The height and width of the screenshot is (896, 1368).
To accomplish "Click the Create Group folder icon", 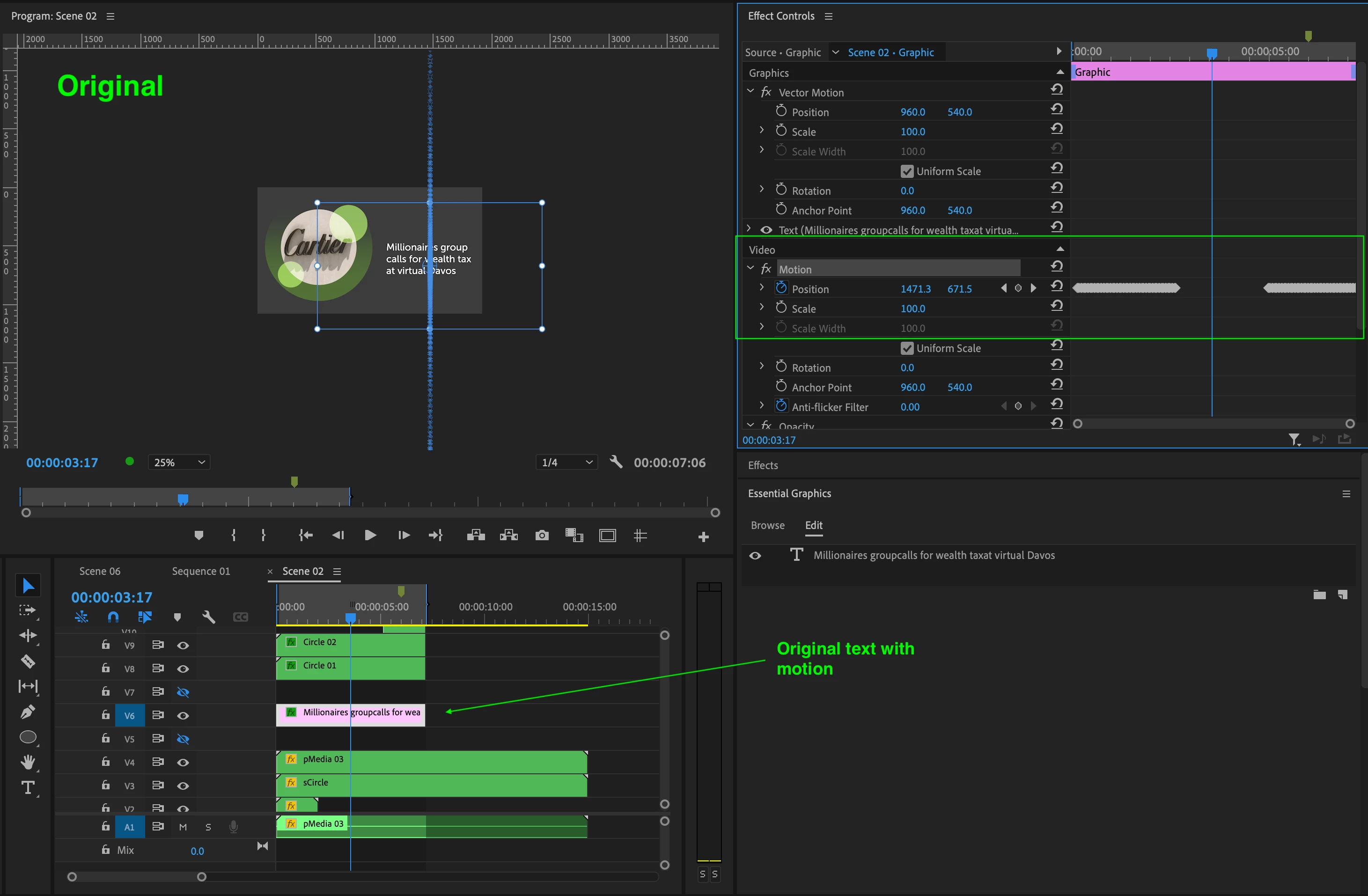I will [x=1319, y=594].
